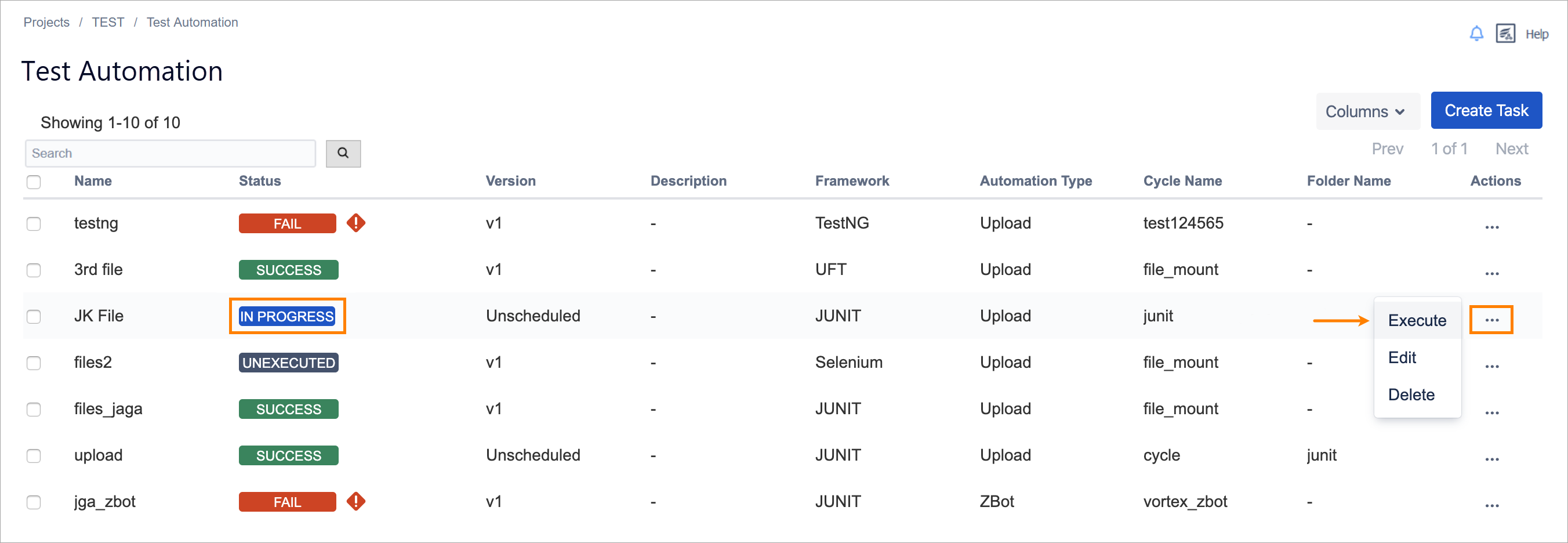Viewport: 1568px width, 543px height.
Task: Choose Execute from the actions menu
Action: click(1417, 321)
